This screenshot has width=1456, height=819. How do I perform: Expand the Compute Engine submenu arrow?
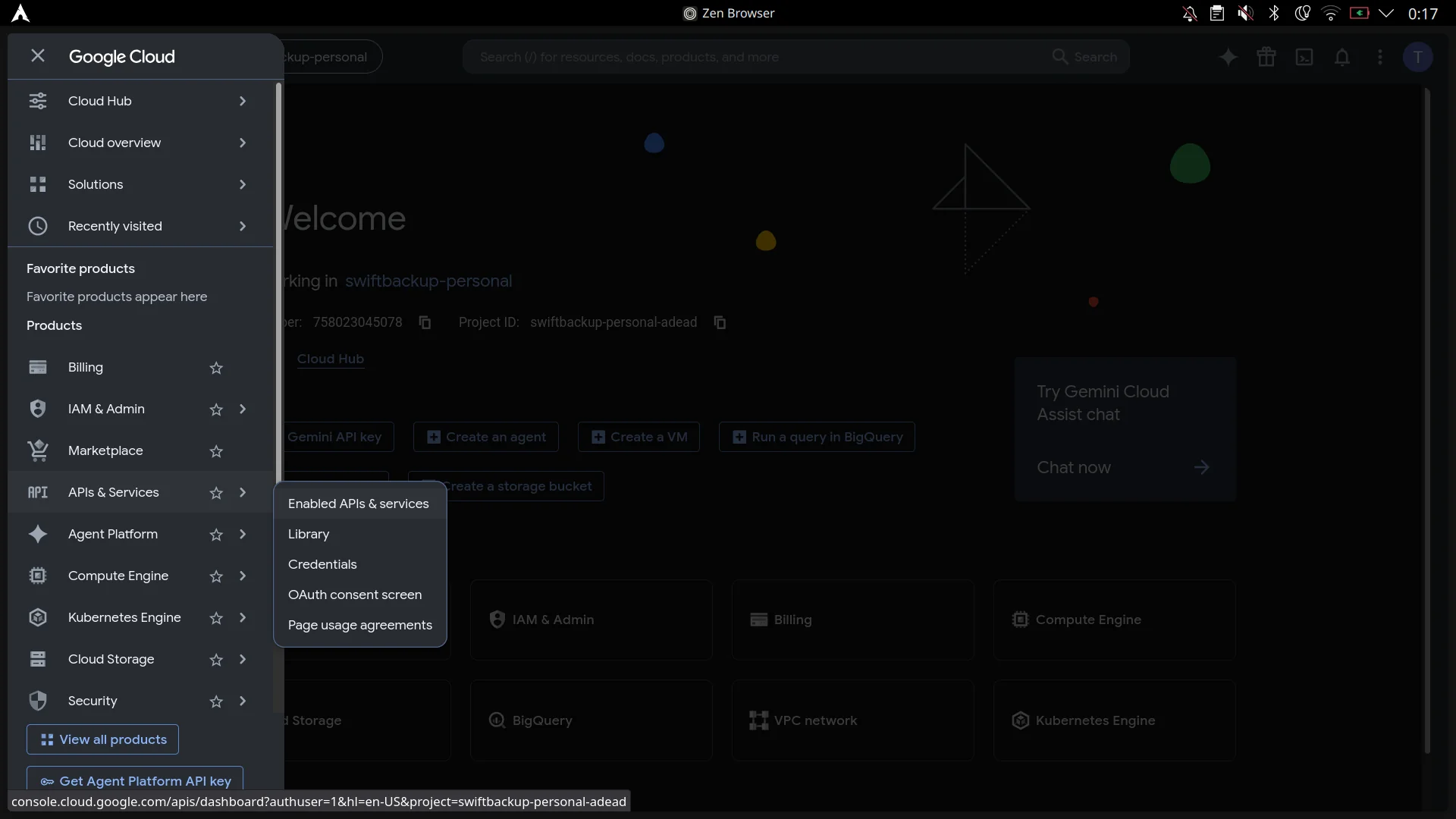tap(243, 576)
